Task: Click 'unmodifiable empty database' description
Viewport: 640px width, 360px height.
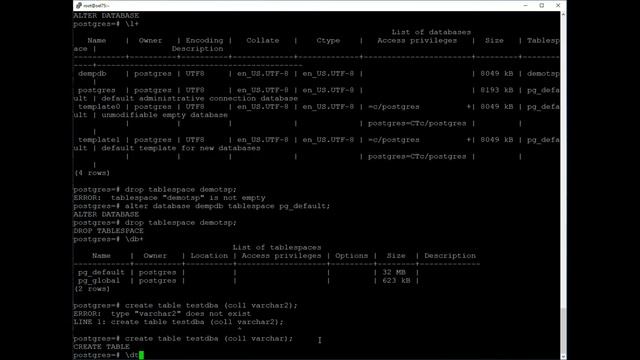Action: point(164,115)
